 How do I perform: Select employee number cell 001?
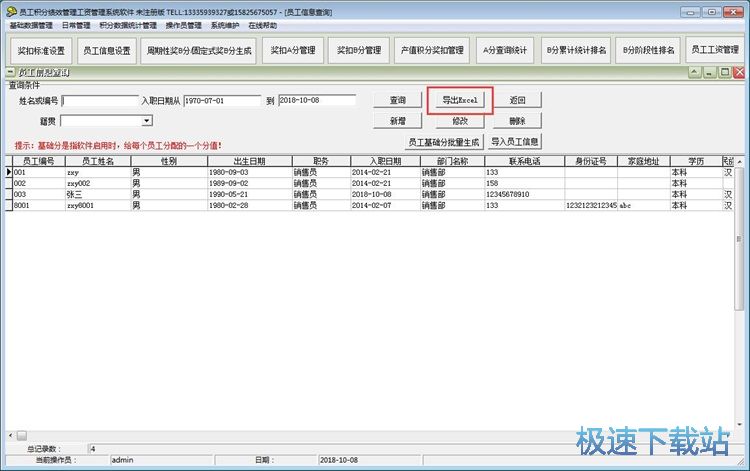(39, 172)
